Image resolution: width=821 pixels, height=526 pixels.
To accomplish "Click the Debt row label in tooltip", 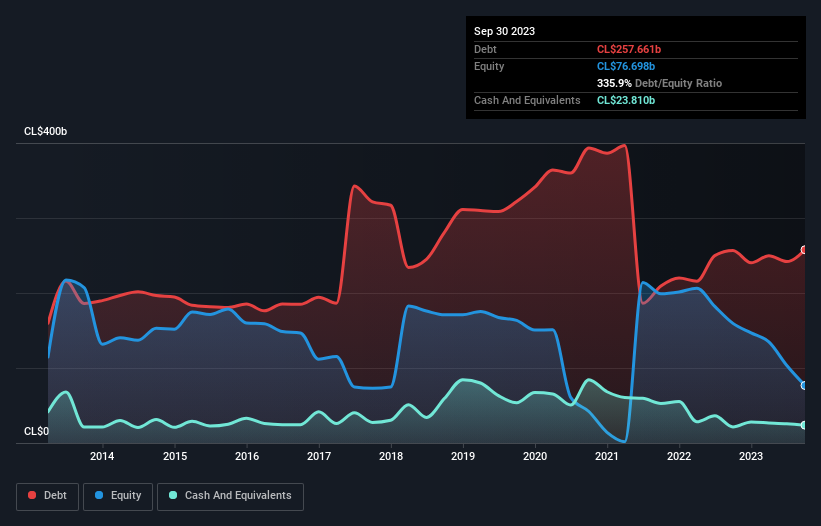I will click(485, 49).
